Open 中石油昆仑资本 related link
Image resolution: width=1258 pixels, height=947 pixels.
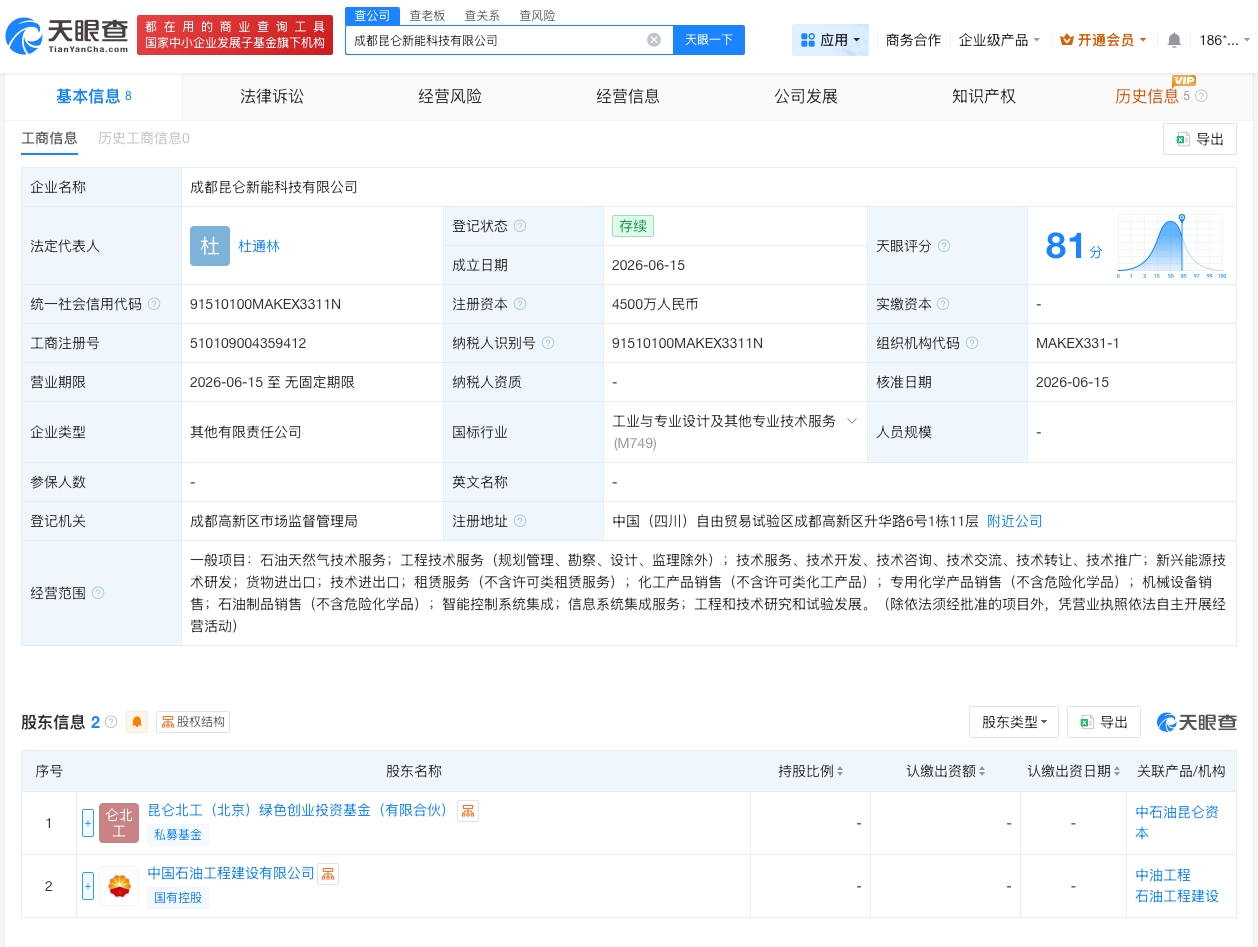pos(1177,823)
